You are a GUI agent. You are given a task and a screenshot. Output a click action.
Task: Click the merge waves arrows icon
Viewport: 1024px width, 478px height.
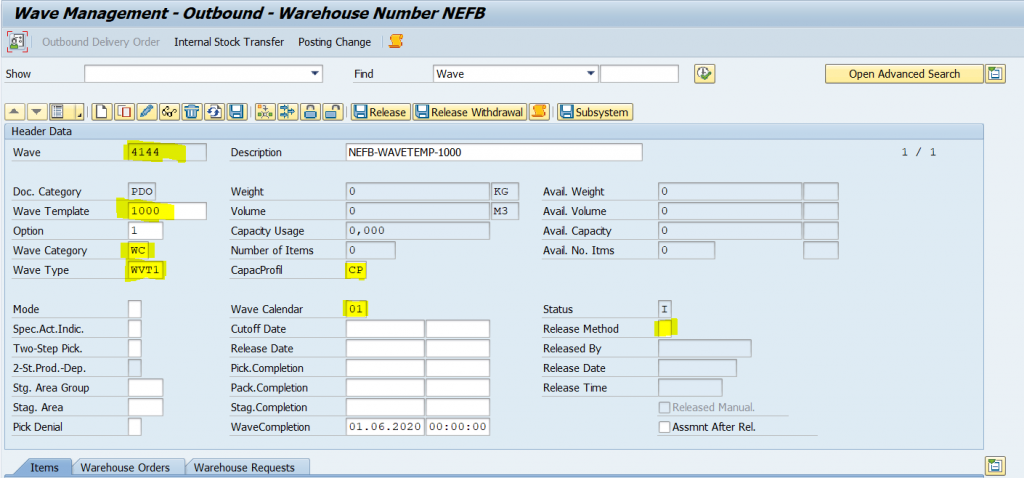click(x=287, y=112)
